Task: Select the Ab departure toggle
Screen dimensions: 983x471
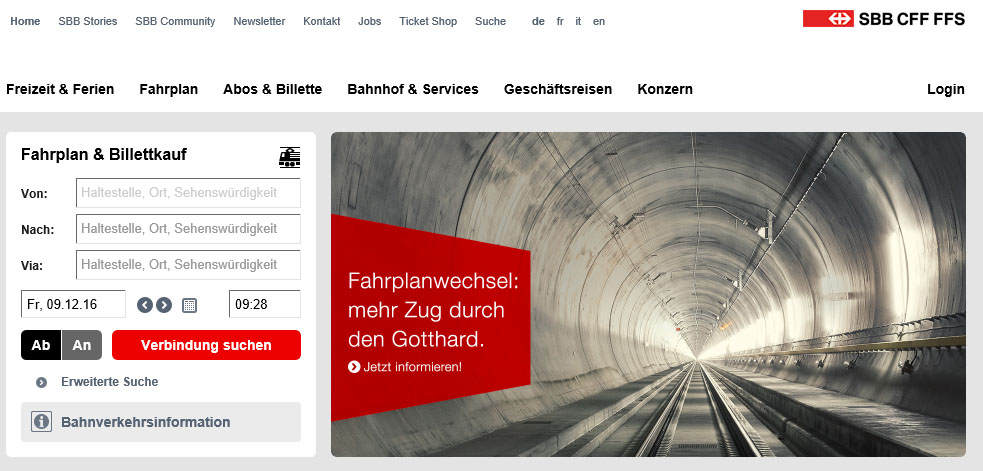Action: 41,345
